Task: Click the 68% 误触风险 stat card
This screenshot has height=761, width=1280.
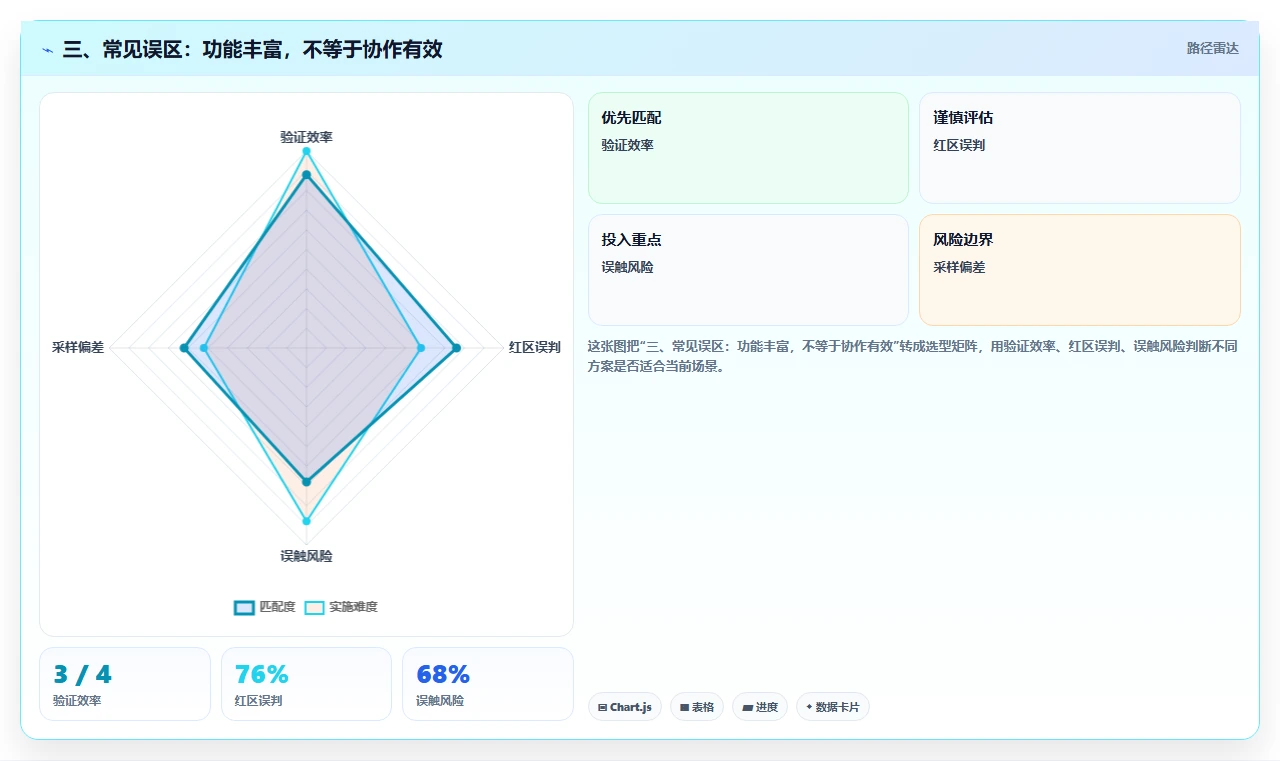Action: pyautogui.click(x=488, y=684)
